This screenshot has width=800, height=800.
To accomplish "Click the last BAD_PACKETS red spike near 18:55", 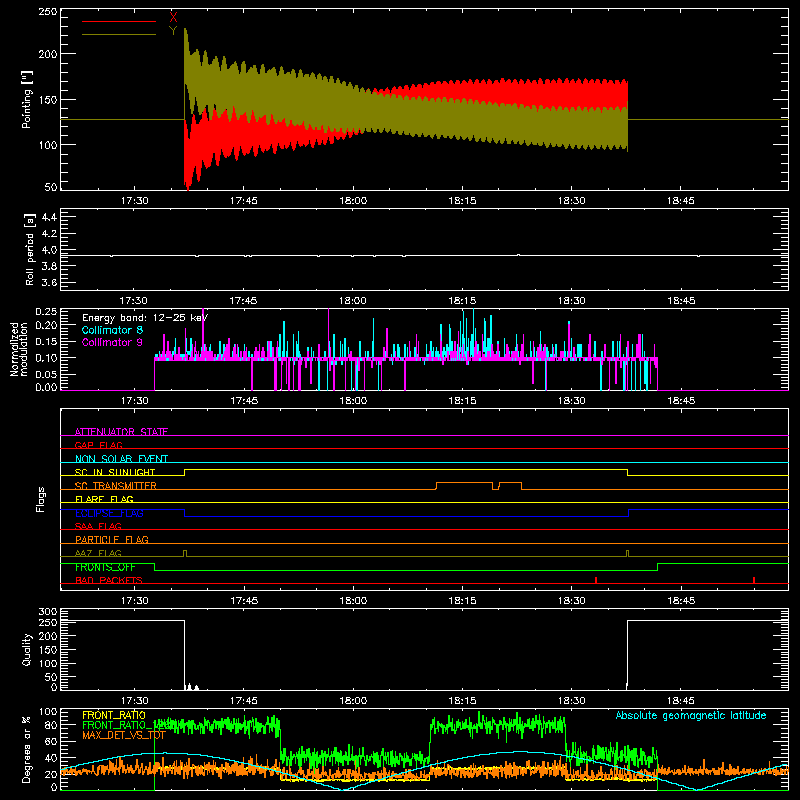I will [754, 580].
